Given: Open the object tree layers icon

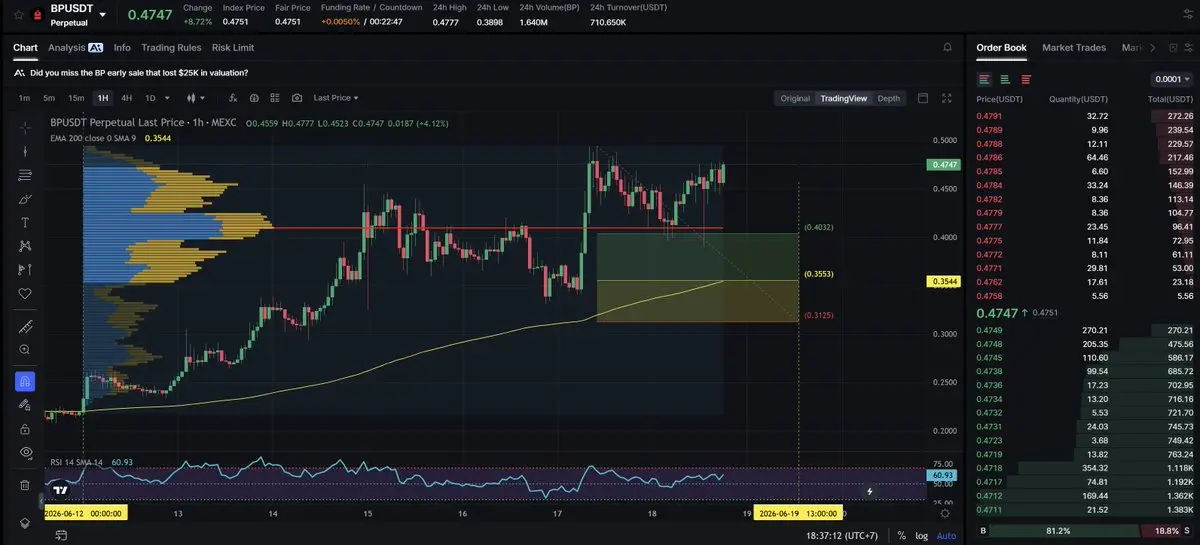Looking at the screenshot, I should click(x=25, y=524).
